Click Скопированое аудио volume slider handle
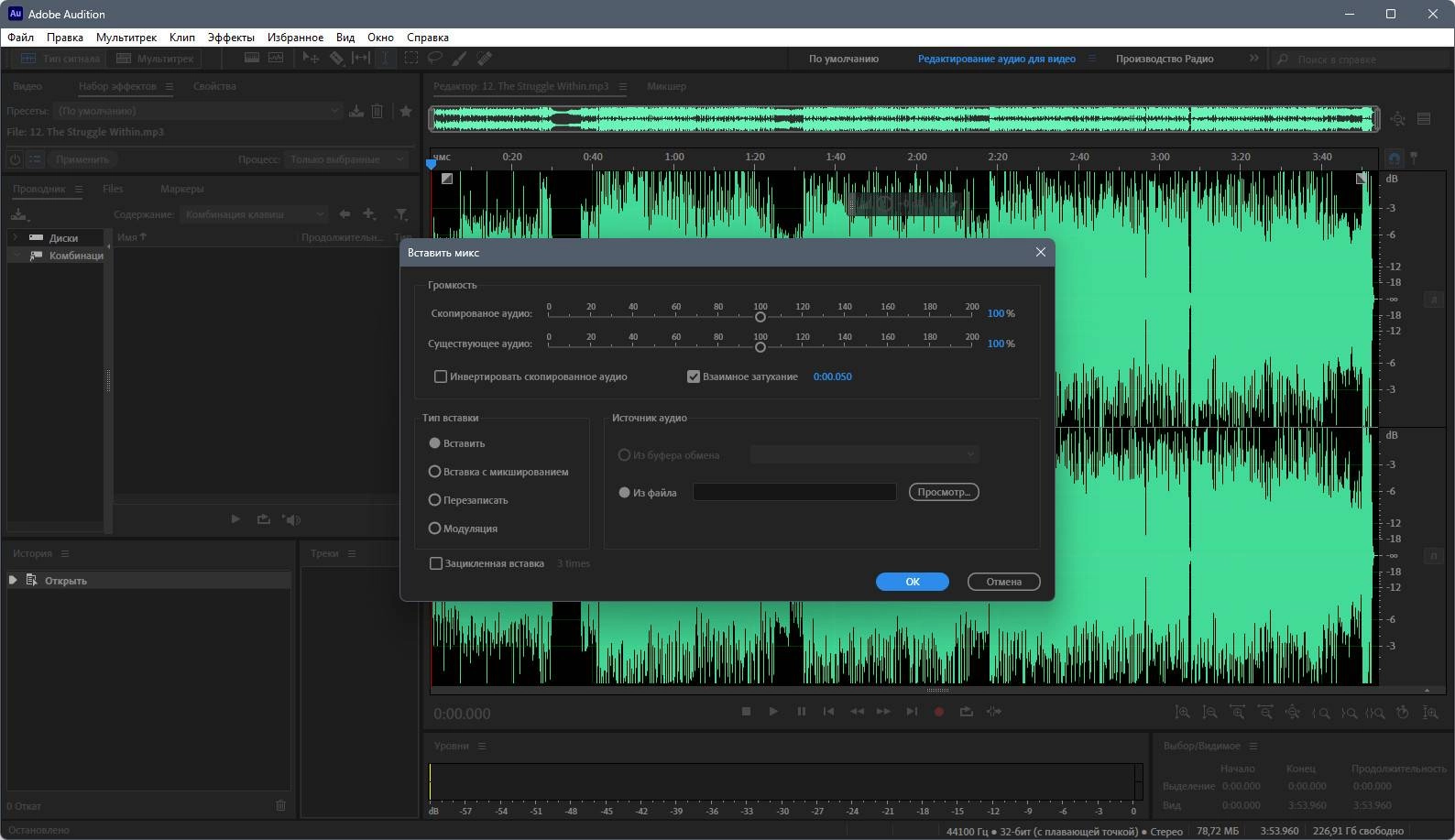The width and height of the screenshot is (1455, 840). click(760, 317)
